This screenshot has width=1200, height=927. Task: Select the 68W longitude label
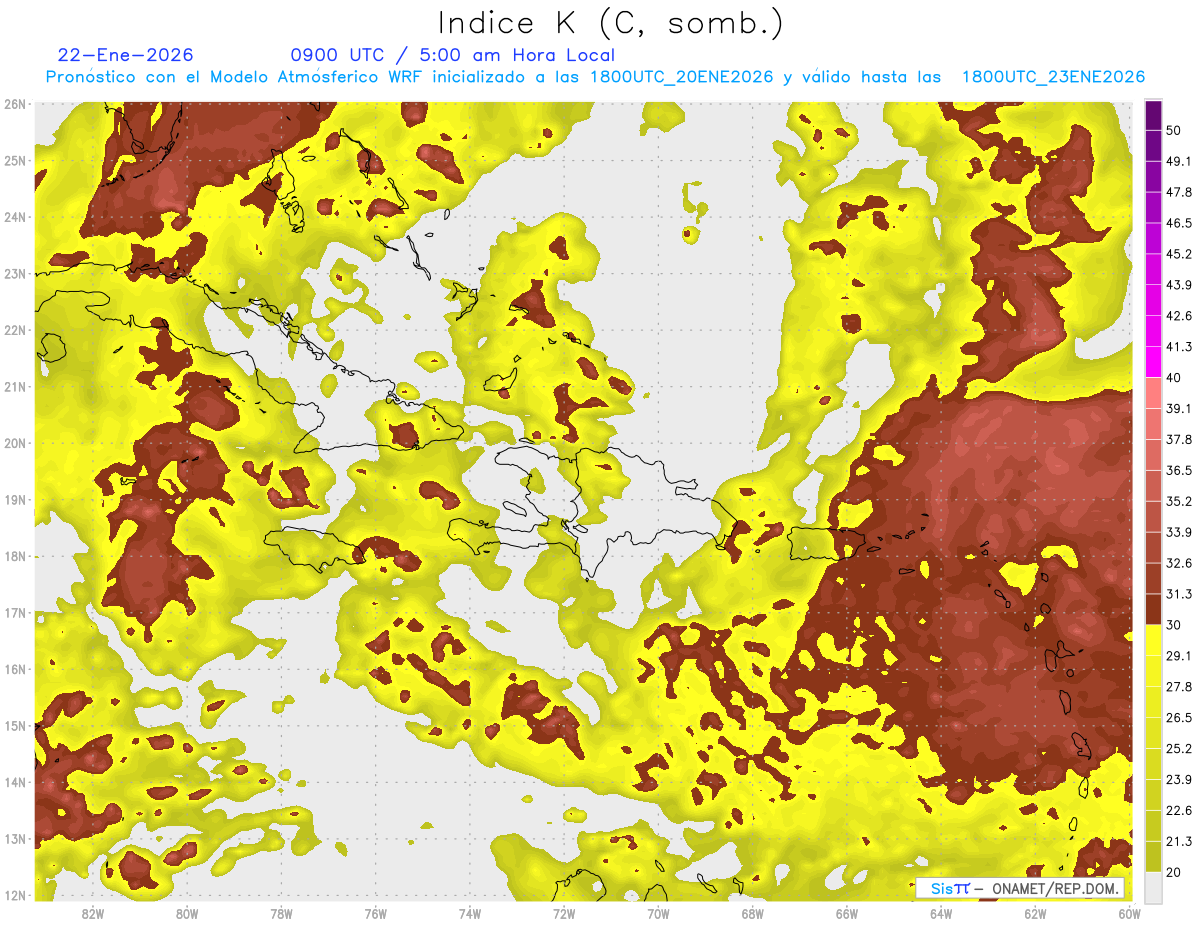tap(753, 913)
